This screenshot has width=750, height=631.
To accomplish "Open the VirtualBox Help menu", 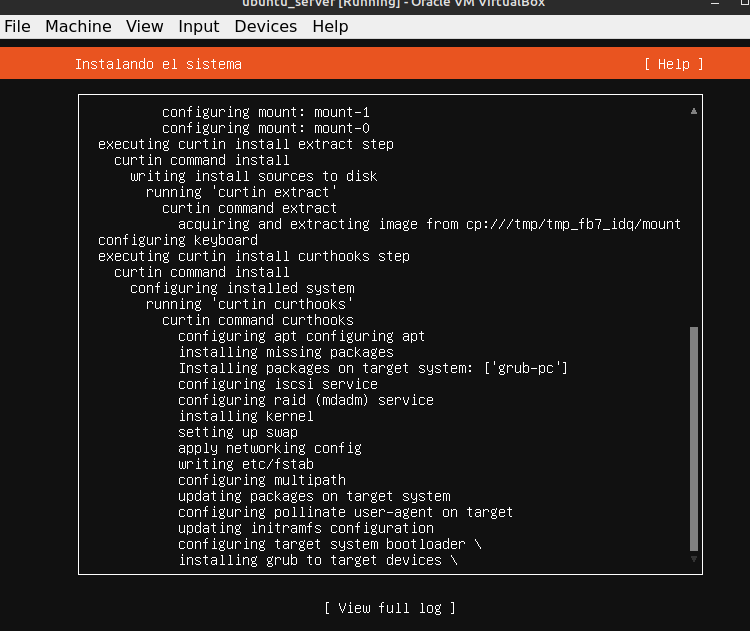I will click(330, 26).
